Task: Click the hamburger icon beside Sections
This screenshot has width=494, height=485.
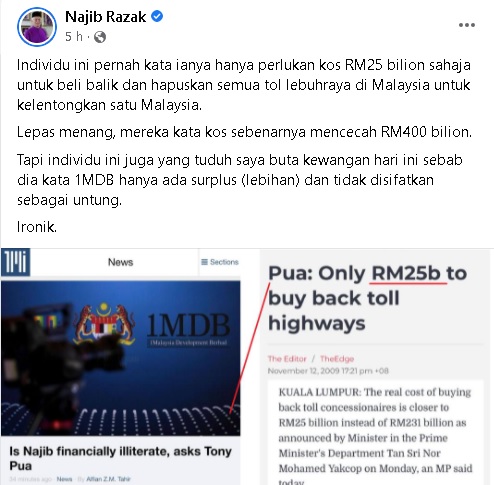Action: 204,262
